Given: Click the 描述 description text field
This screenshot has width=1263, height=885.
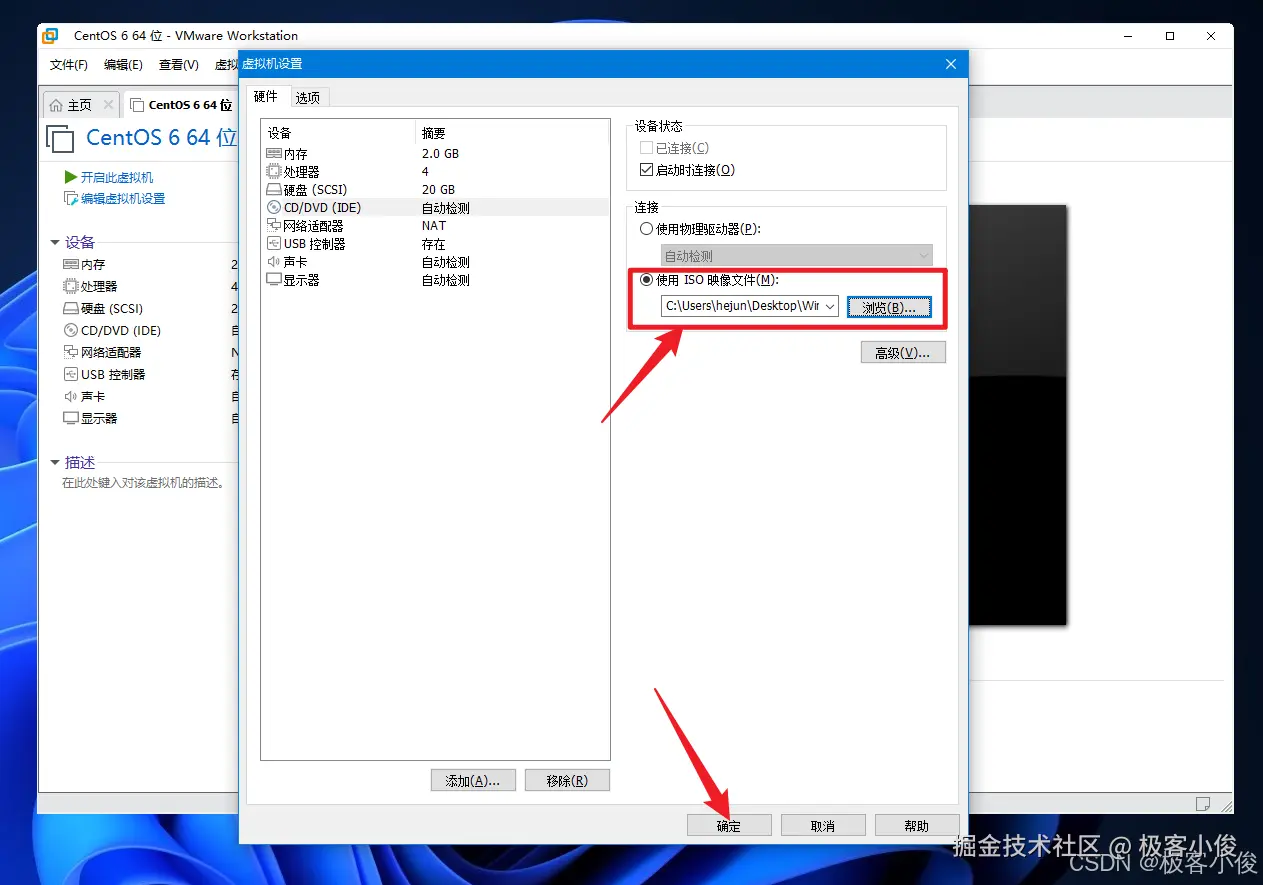Looking at the screenshot, I should pyautogui.click(x=144, y=483).
